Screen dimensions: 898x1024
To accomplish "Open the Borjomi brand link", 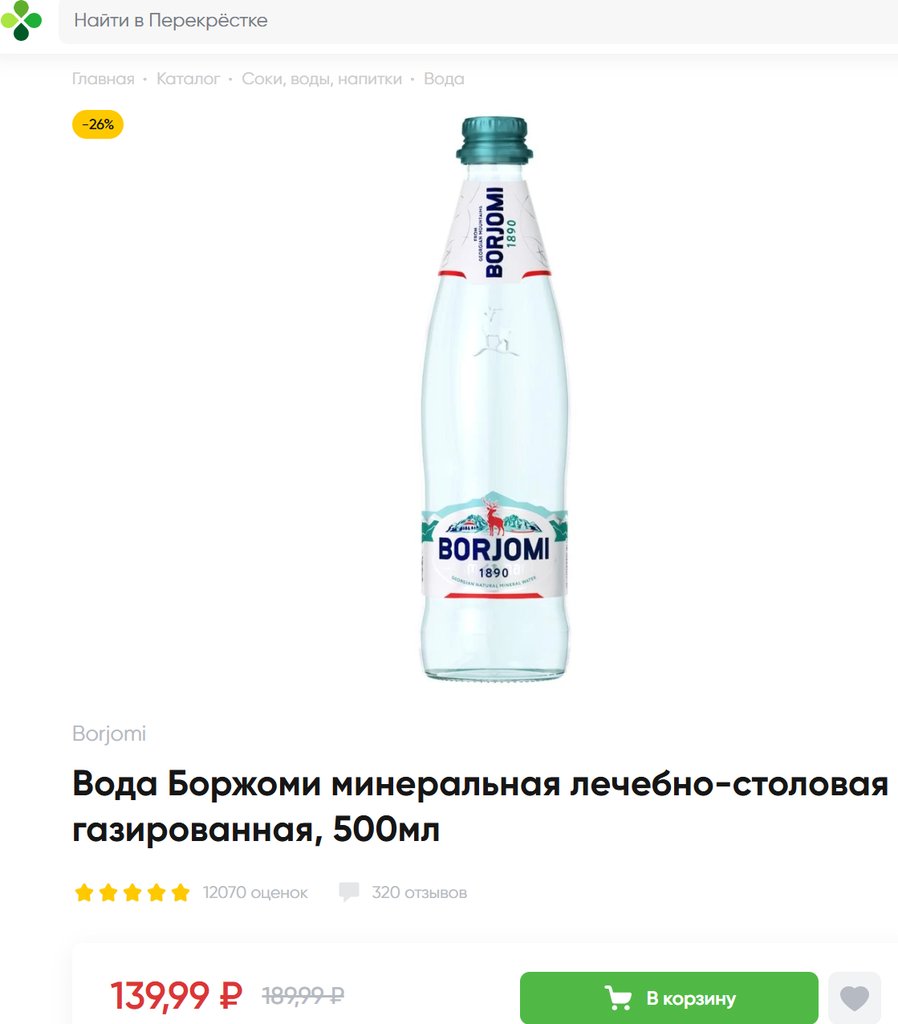I will tap(109, 733).
